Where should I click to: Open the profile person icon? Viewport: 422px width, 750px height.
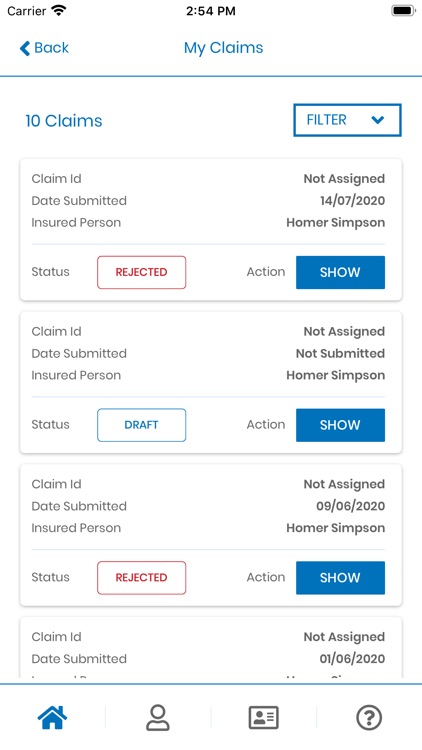pyautogui.click(x=158, y=717)
